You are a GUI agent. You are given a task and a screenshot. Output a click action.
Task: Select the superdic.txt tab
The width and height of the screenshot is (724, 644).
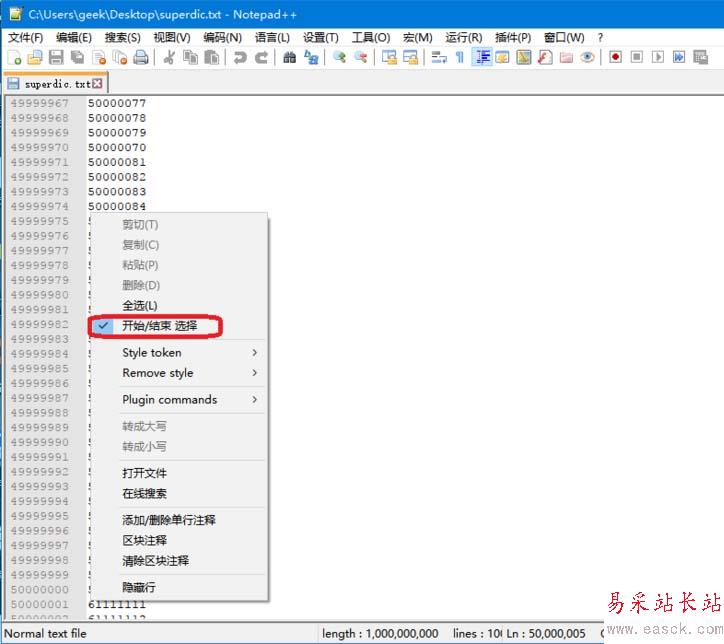click(x=55, y=84)
